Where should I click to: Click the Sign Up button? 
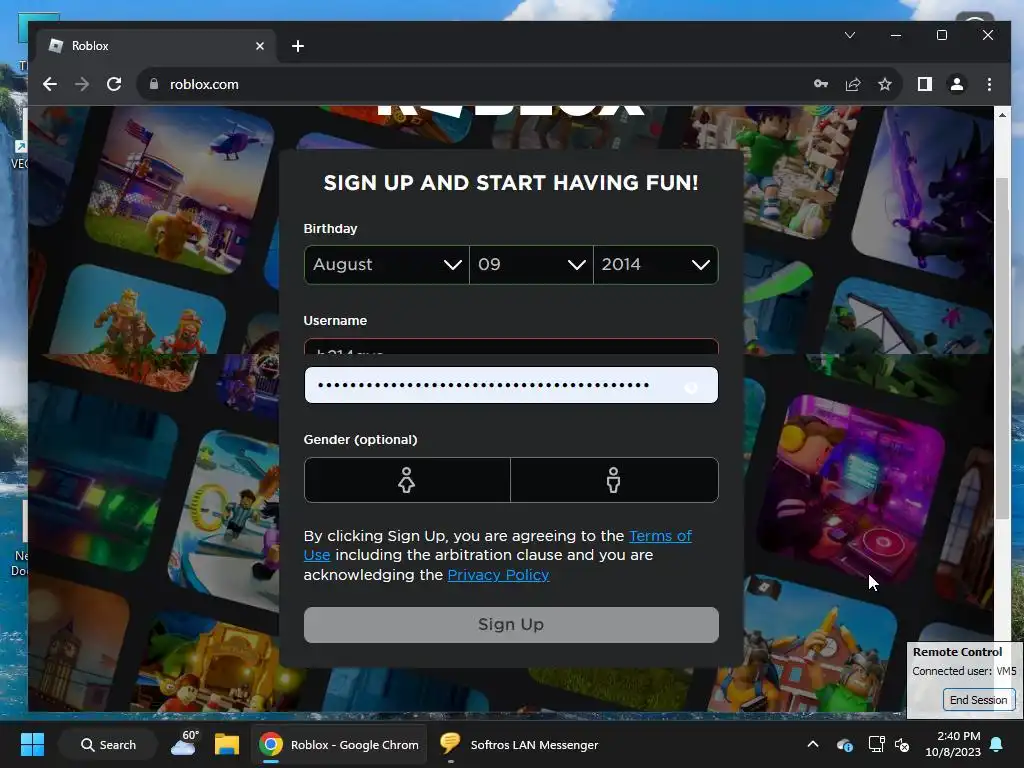tap(511, 625)
